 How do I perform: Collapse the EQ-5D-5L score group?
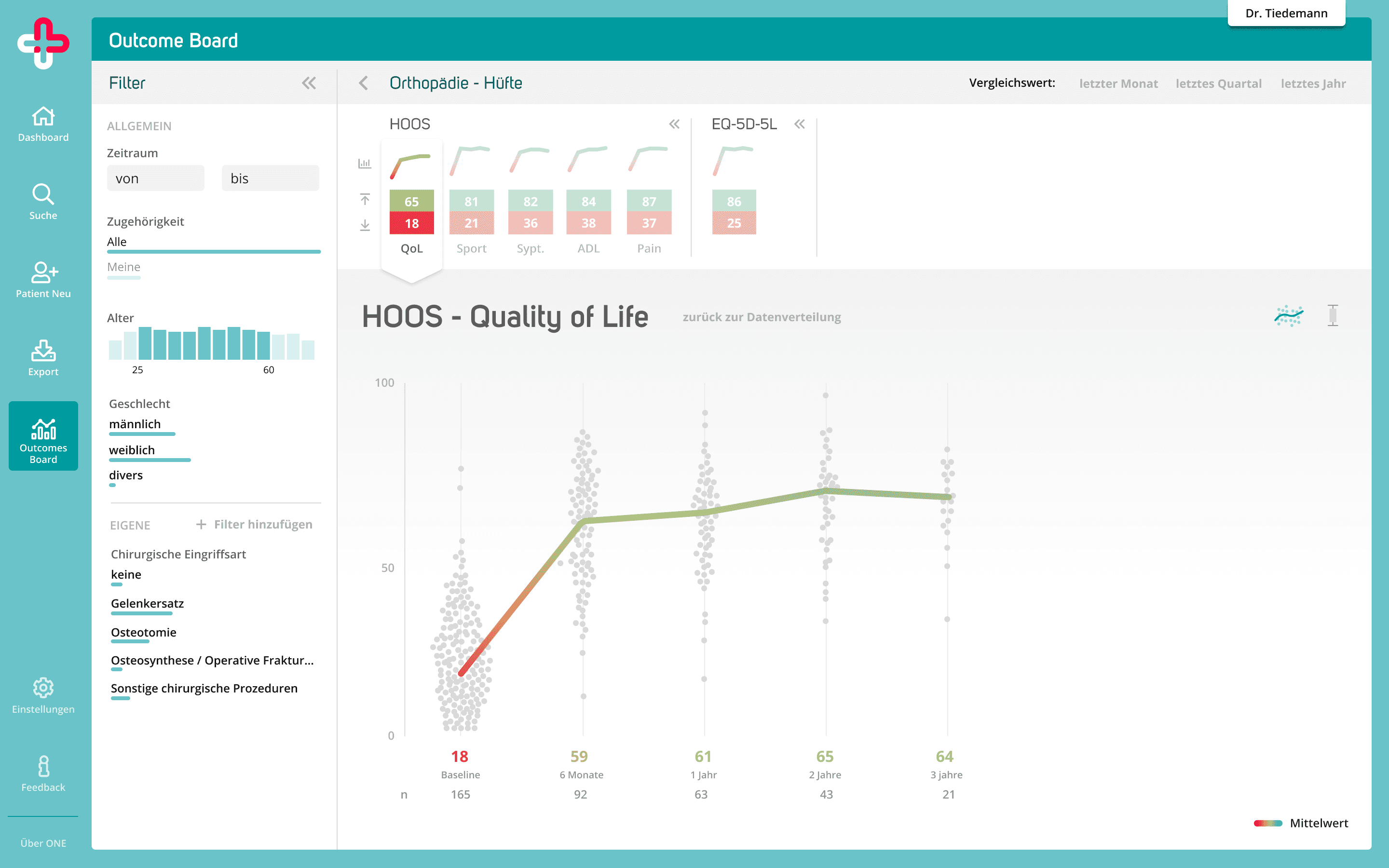800,124
